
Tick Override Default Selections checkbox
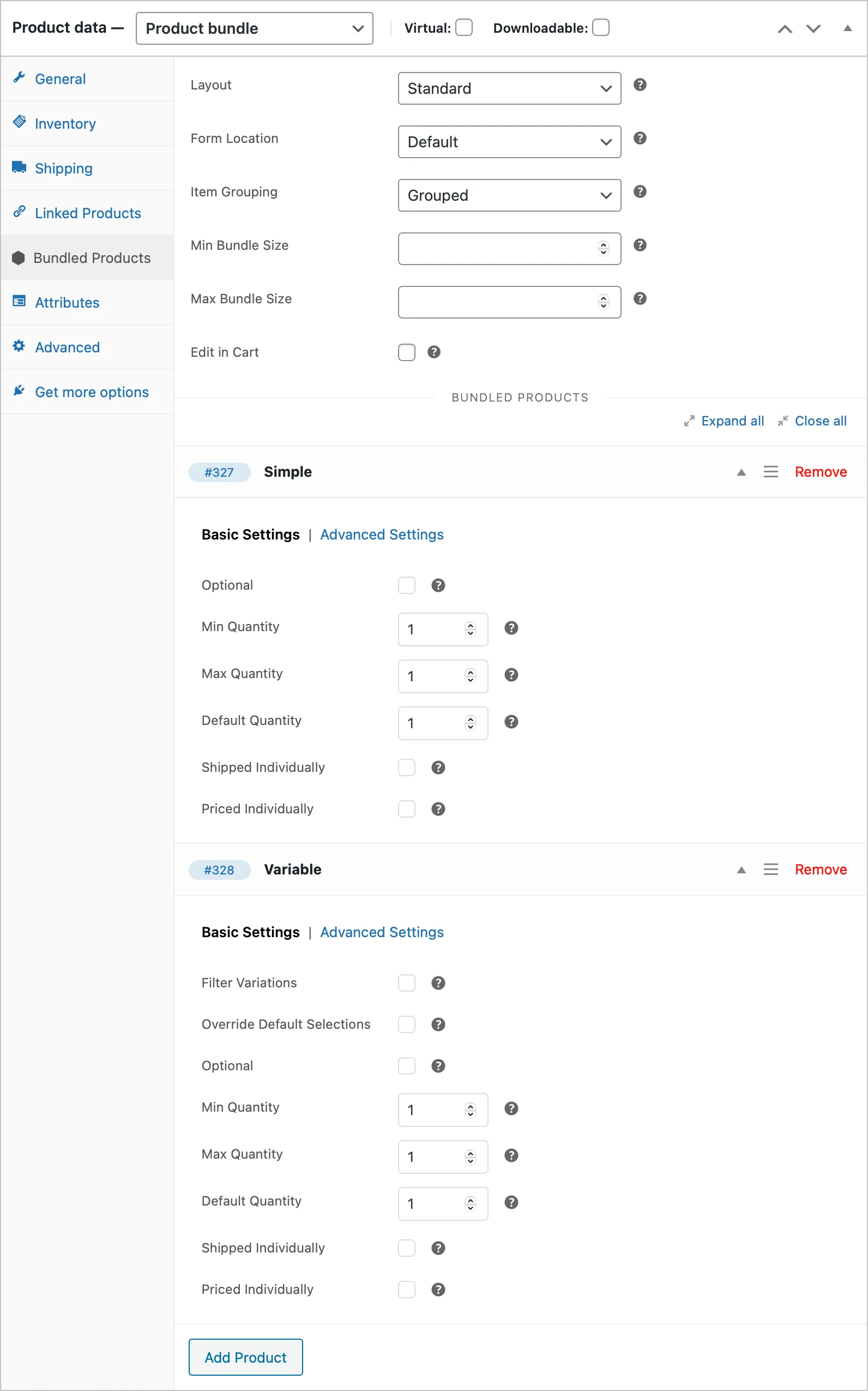406,1024
